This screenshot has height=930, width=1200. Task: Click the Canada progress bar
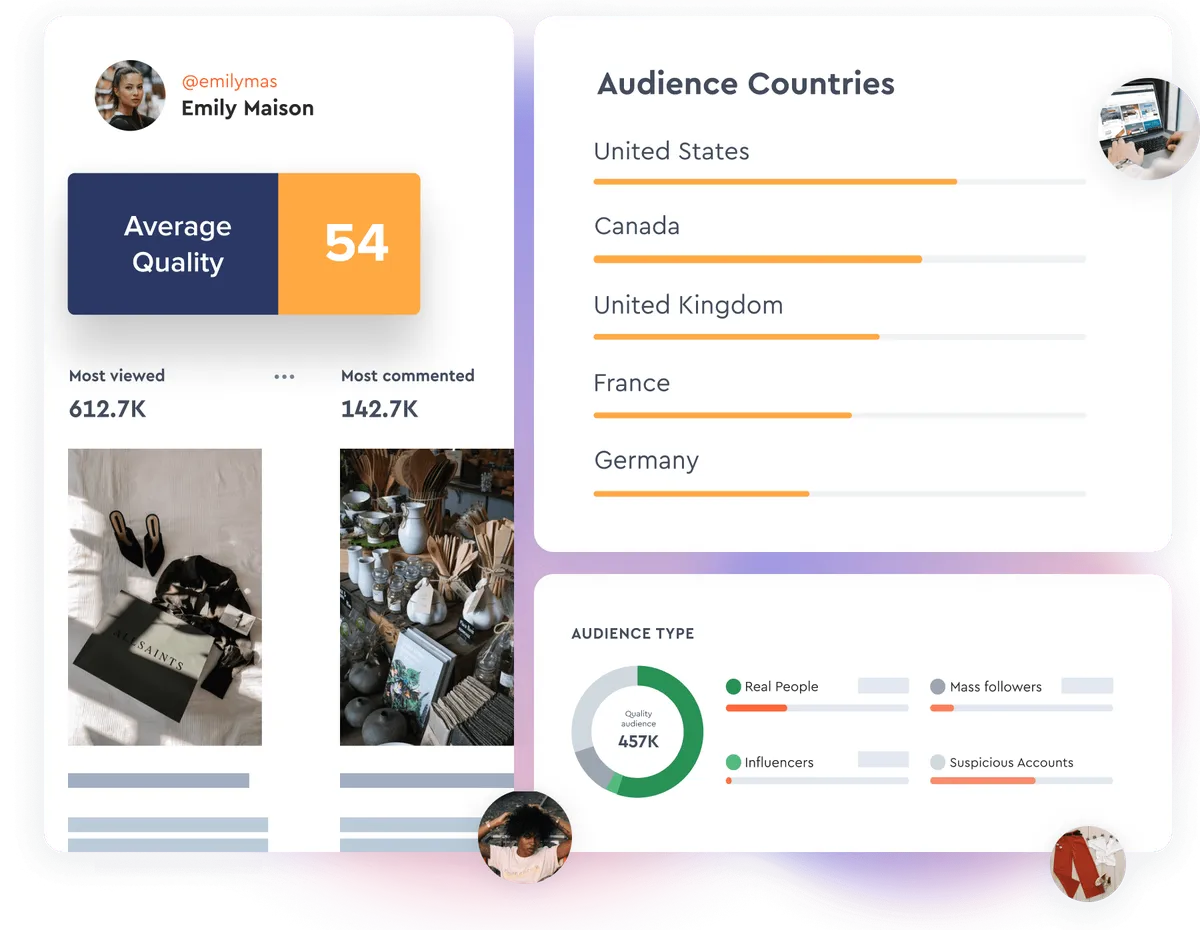point(839,259)
